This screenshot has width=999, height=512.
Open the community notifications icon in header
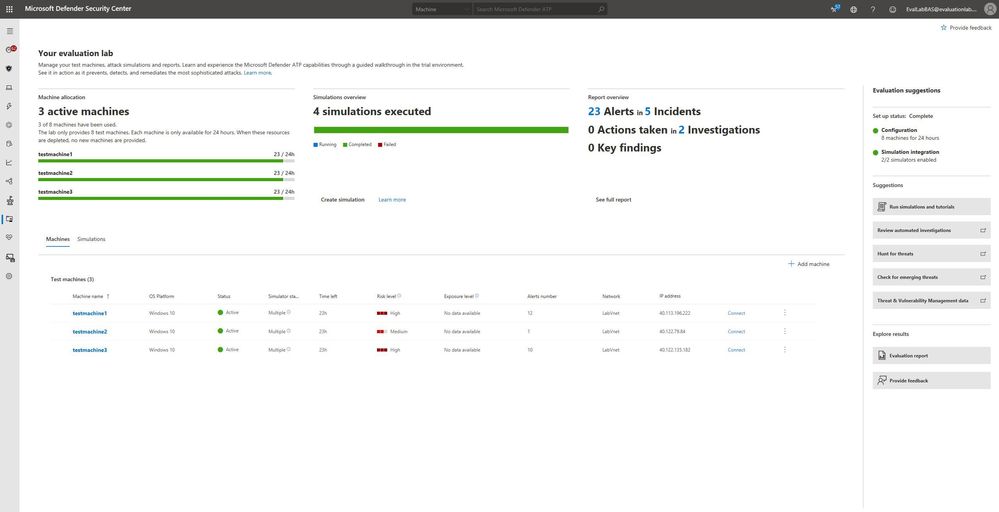(835, 9)
